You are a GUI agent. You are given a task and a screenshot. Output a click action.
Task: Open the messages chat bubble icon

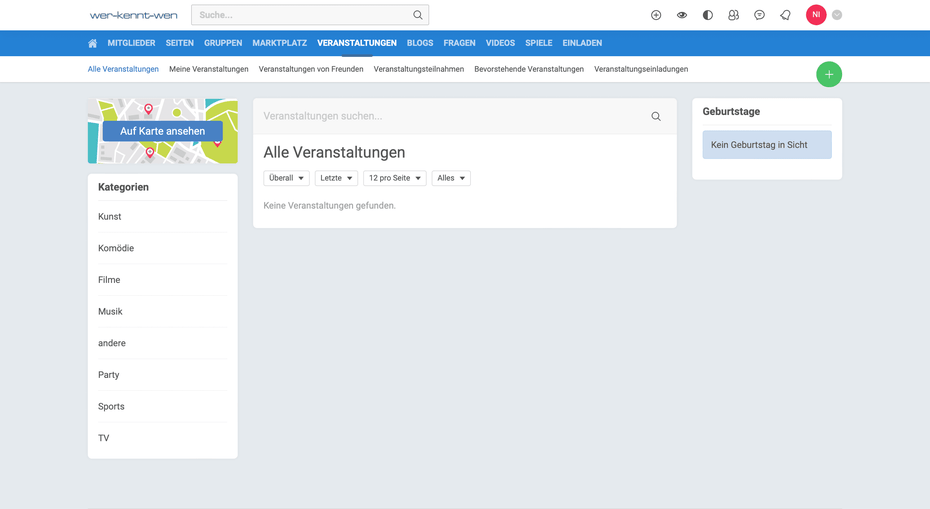(x=759, y=15)
